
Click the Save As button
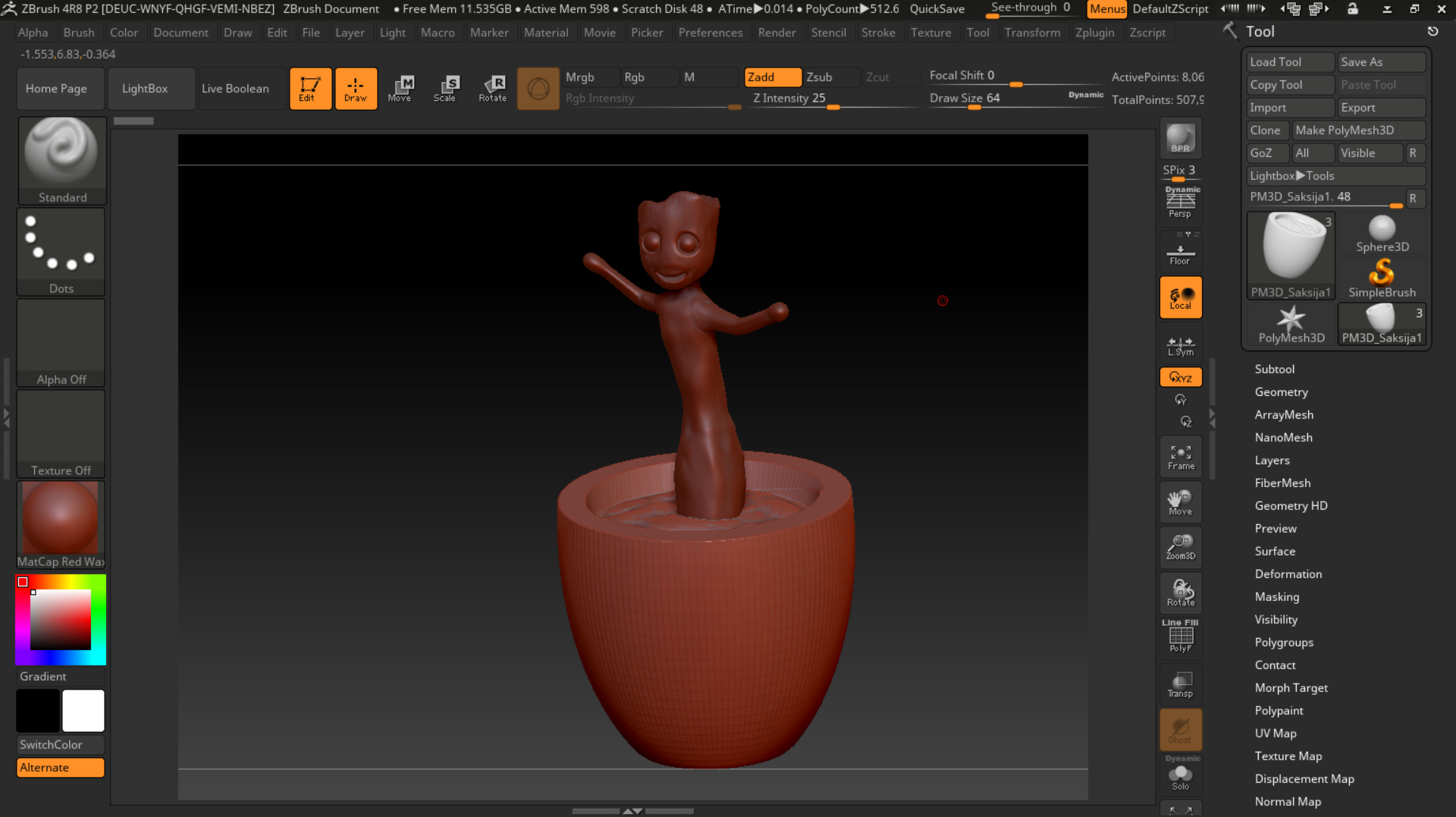tap(1382, 62)
